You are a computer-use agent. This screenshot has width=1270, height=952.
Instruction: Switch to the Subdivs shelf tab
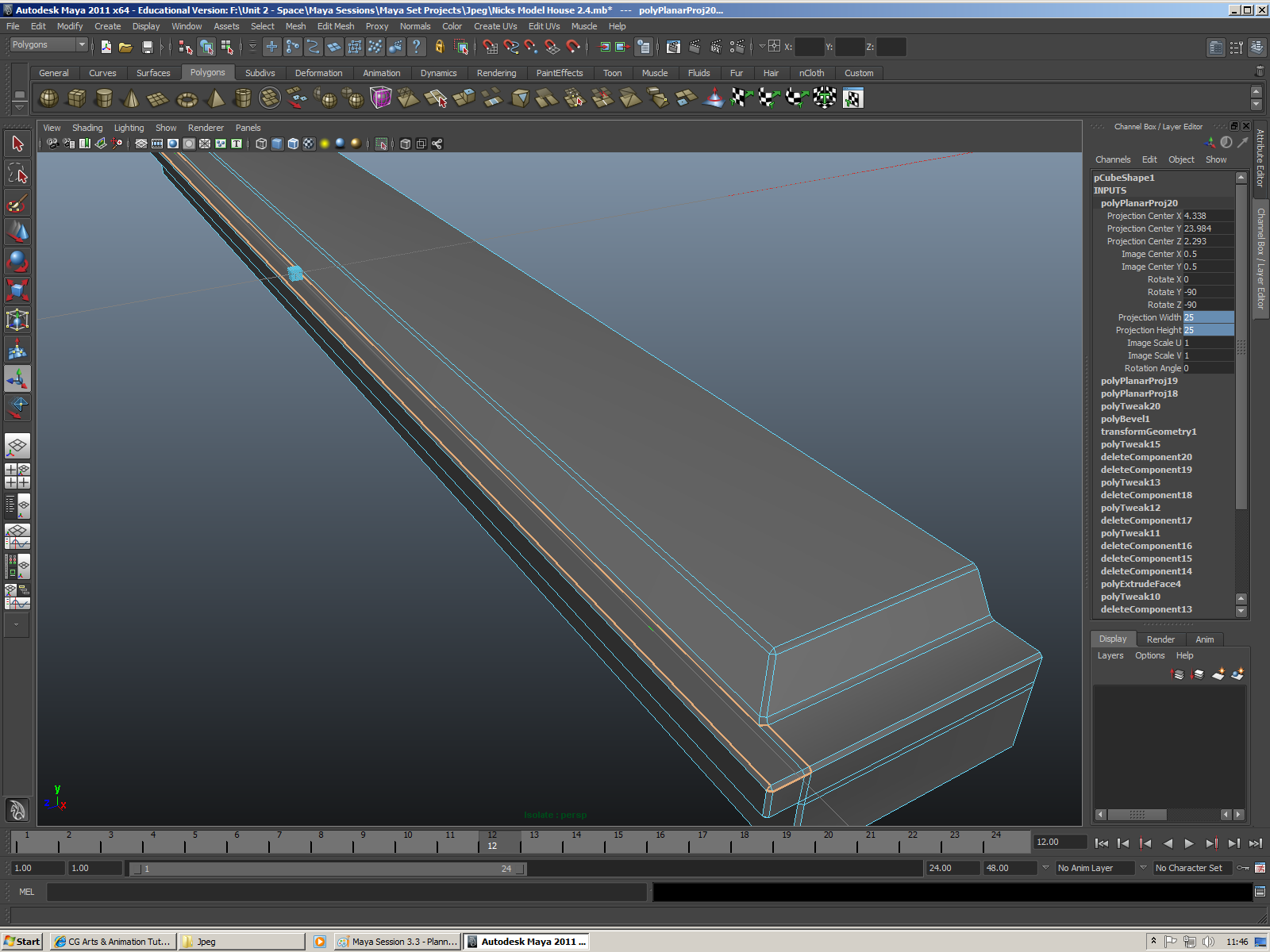[x=260, y=72]
